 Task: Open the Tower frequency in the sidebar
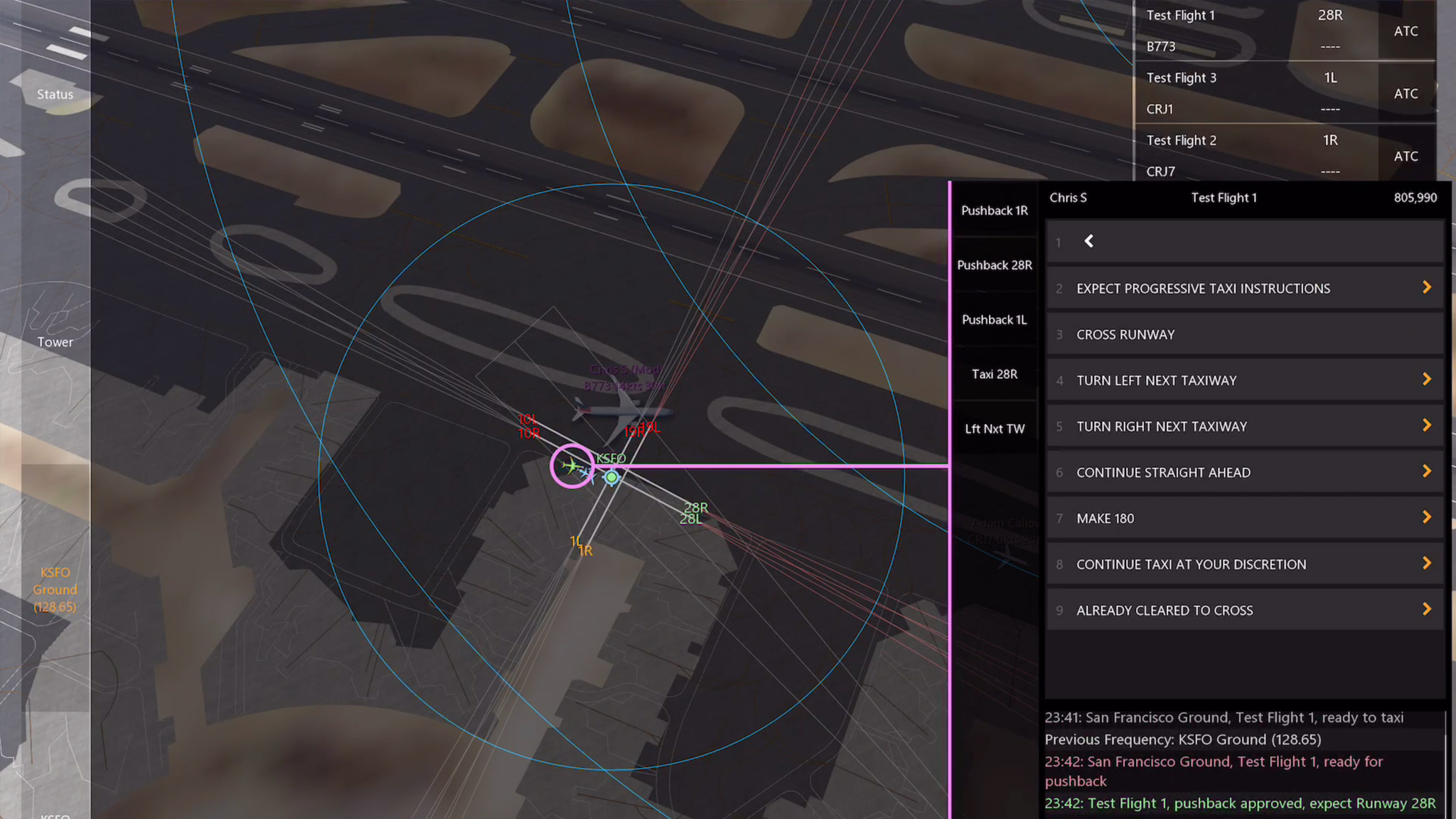55,342
